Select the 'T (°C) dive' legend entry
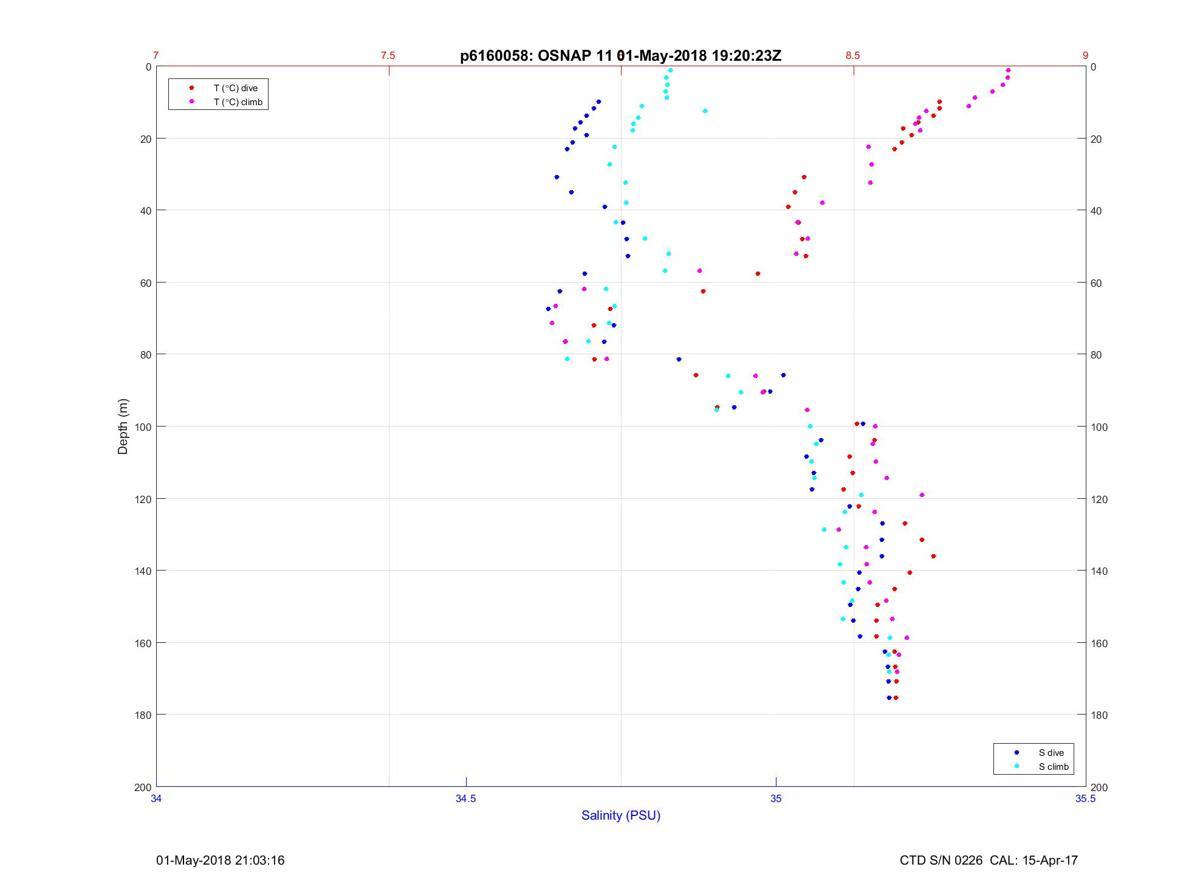The height and width of the screenshot is (885, 1200). [x=235, y=88]
